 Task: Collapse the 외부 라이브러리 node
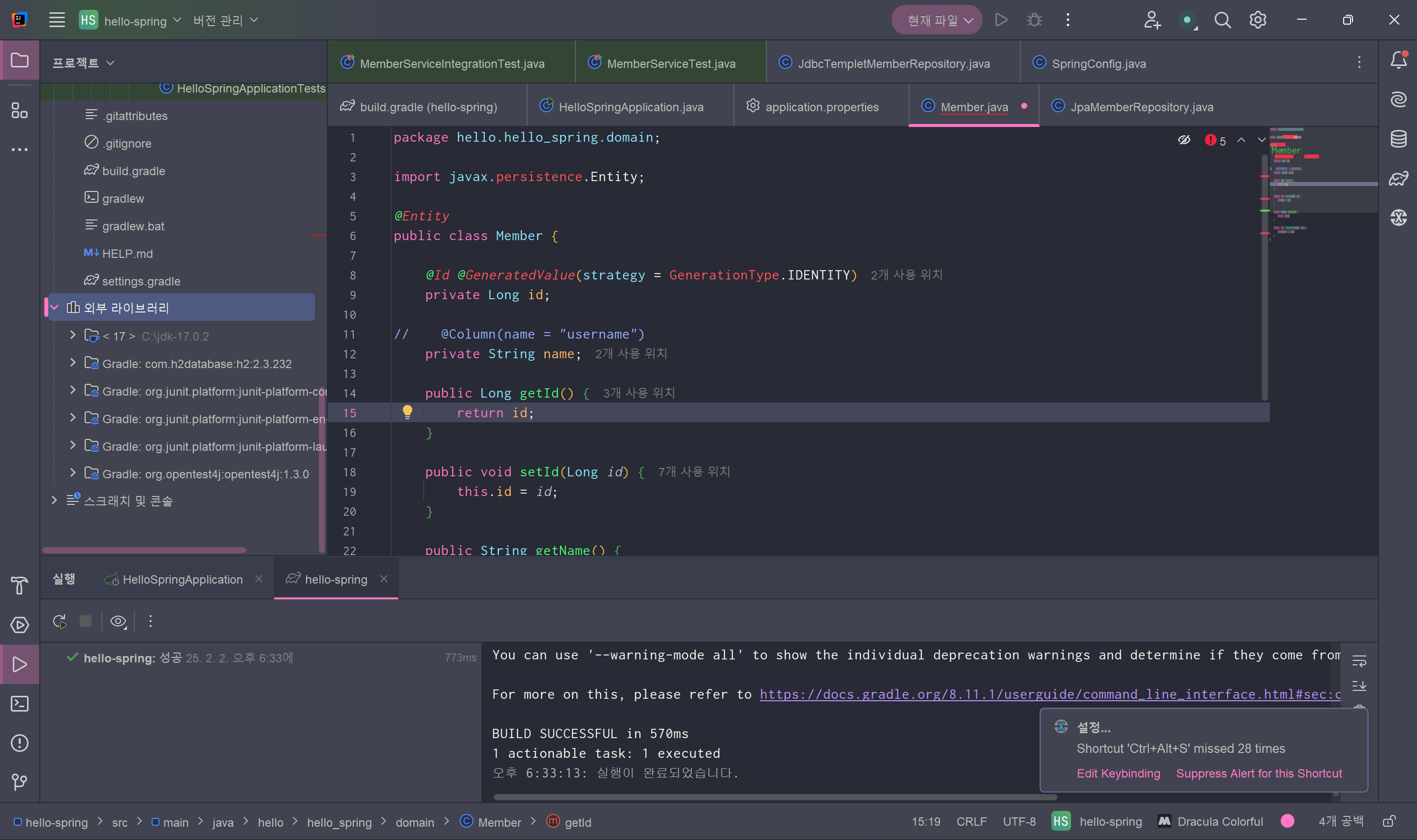tap(54, 308)
